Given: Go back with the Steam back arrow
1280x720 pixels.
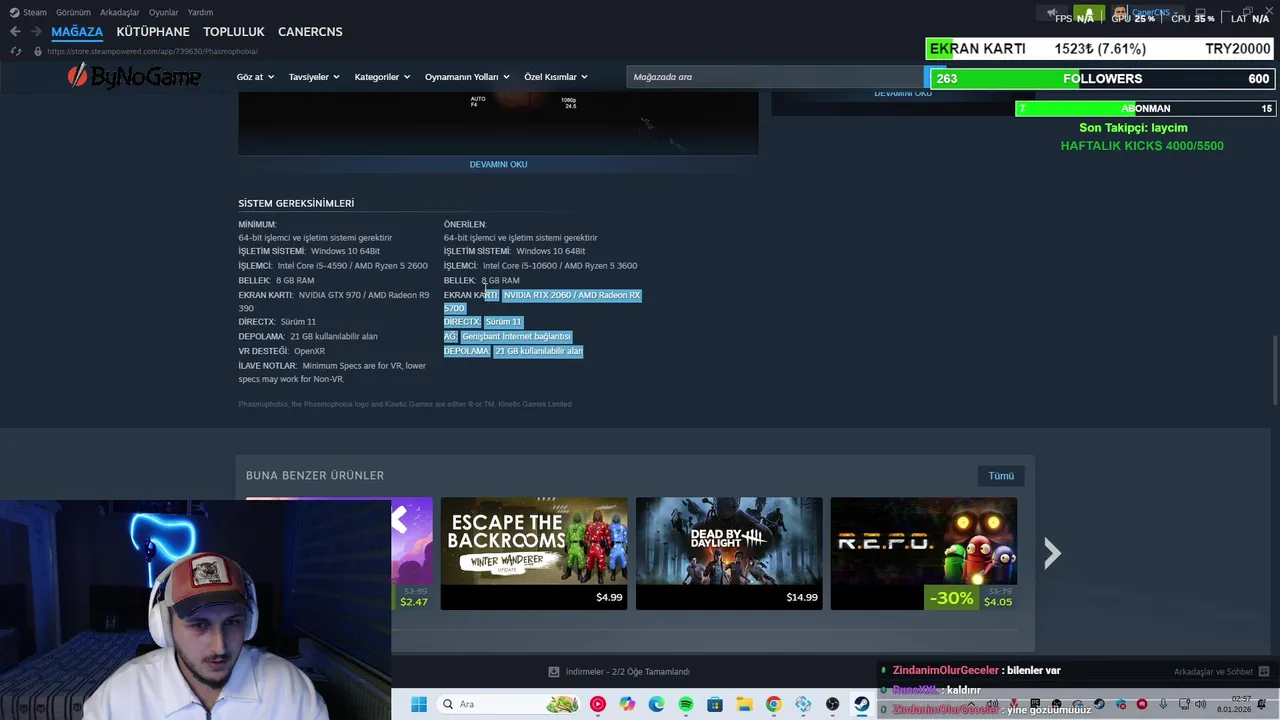Looking at the screenshot, I should 15,32.
